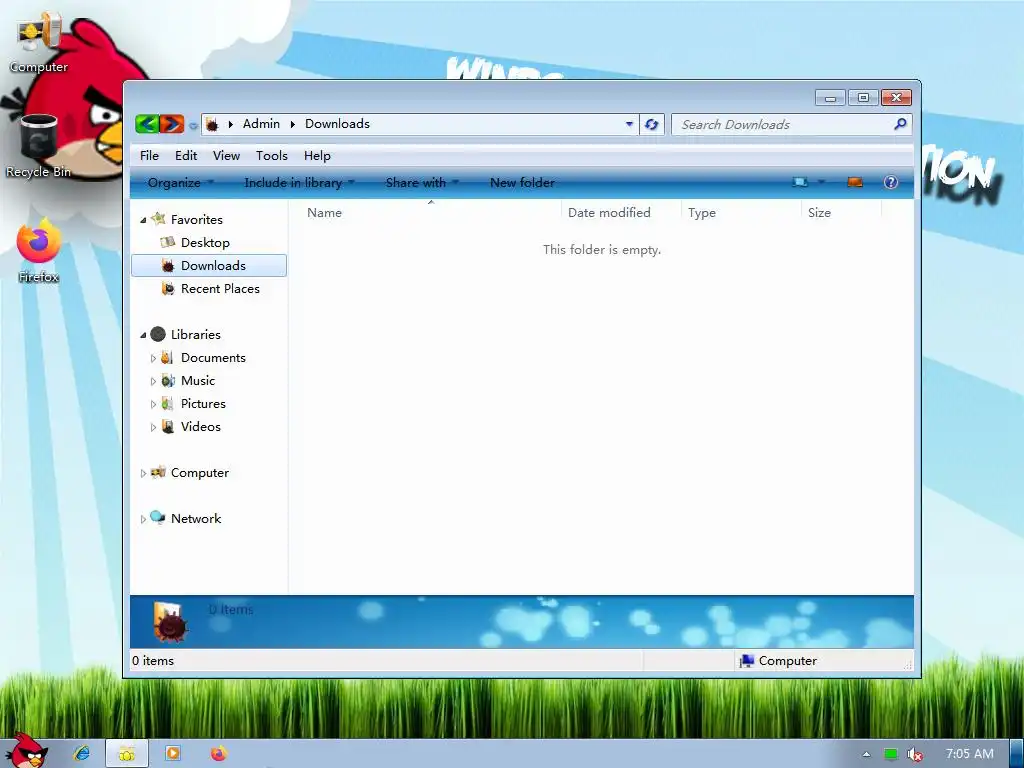Create a New folder
Image resolution: width=1024 pixels, height=768 pixels.
pyautogui.click(x=522, y=183)
